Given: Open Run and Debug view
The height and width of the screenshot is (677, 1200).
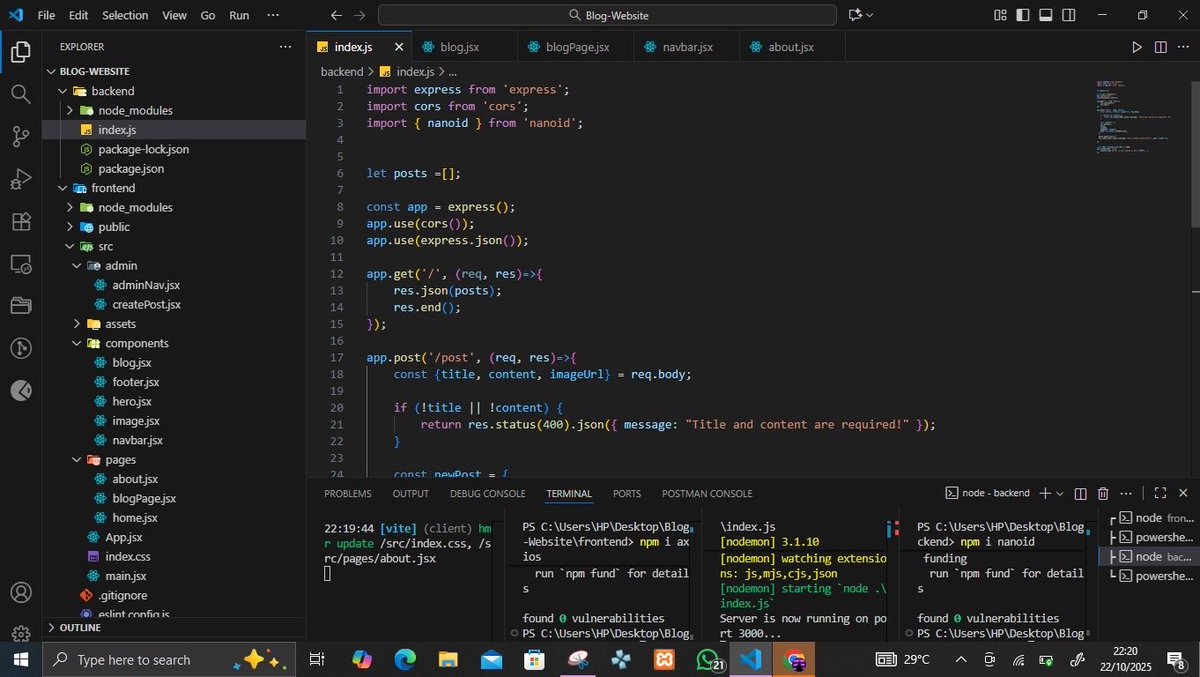Looking at the screenshot, I should (x=20, y=179).
